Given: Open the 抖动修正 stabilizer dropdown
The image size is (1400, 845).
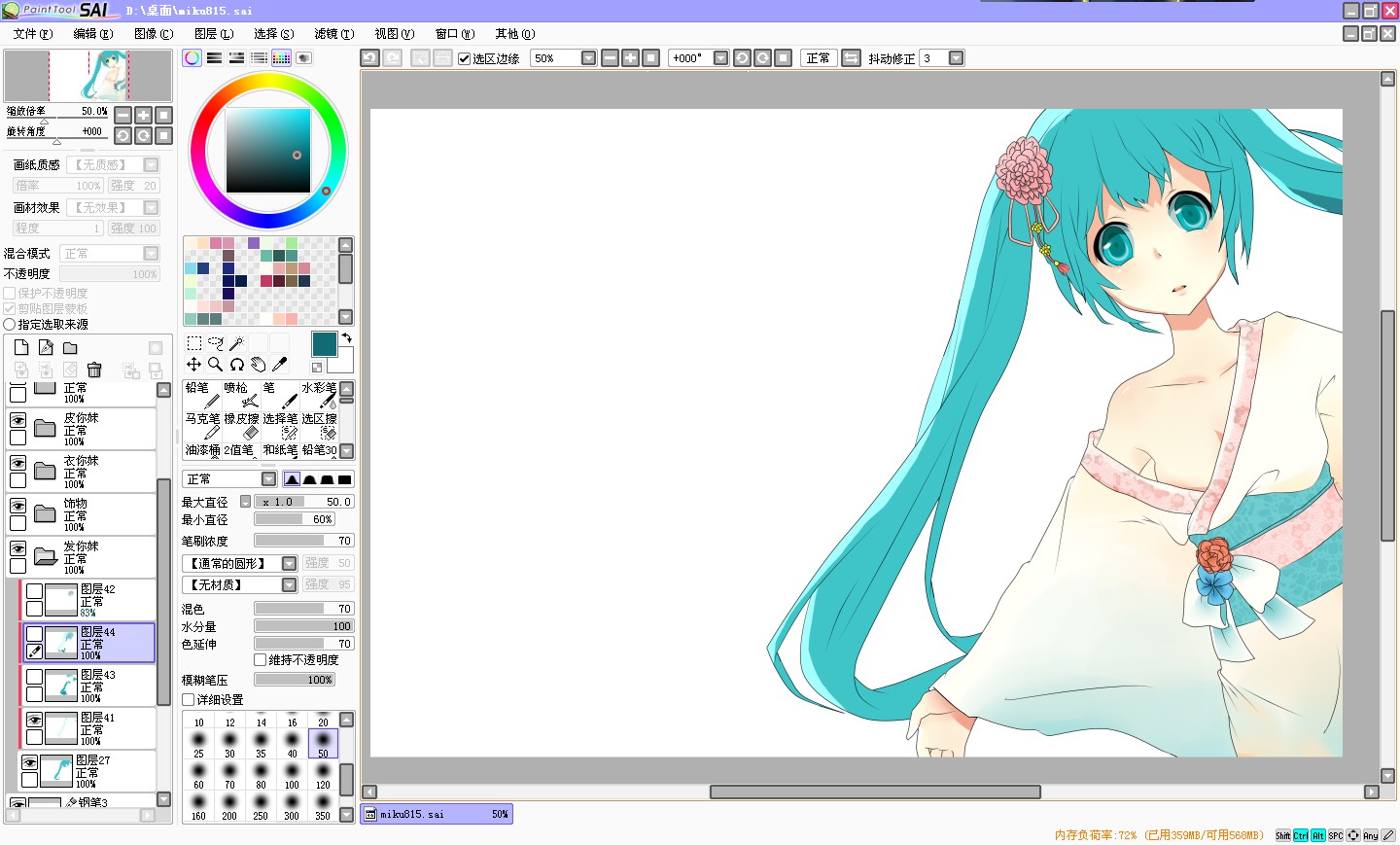Looking at the screenshot, I should (x=956, y=58).
